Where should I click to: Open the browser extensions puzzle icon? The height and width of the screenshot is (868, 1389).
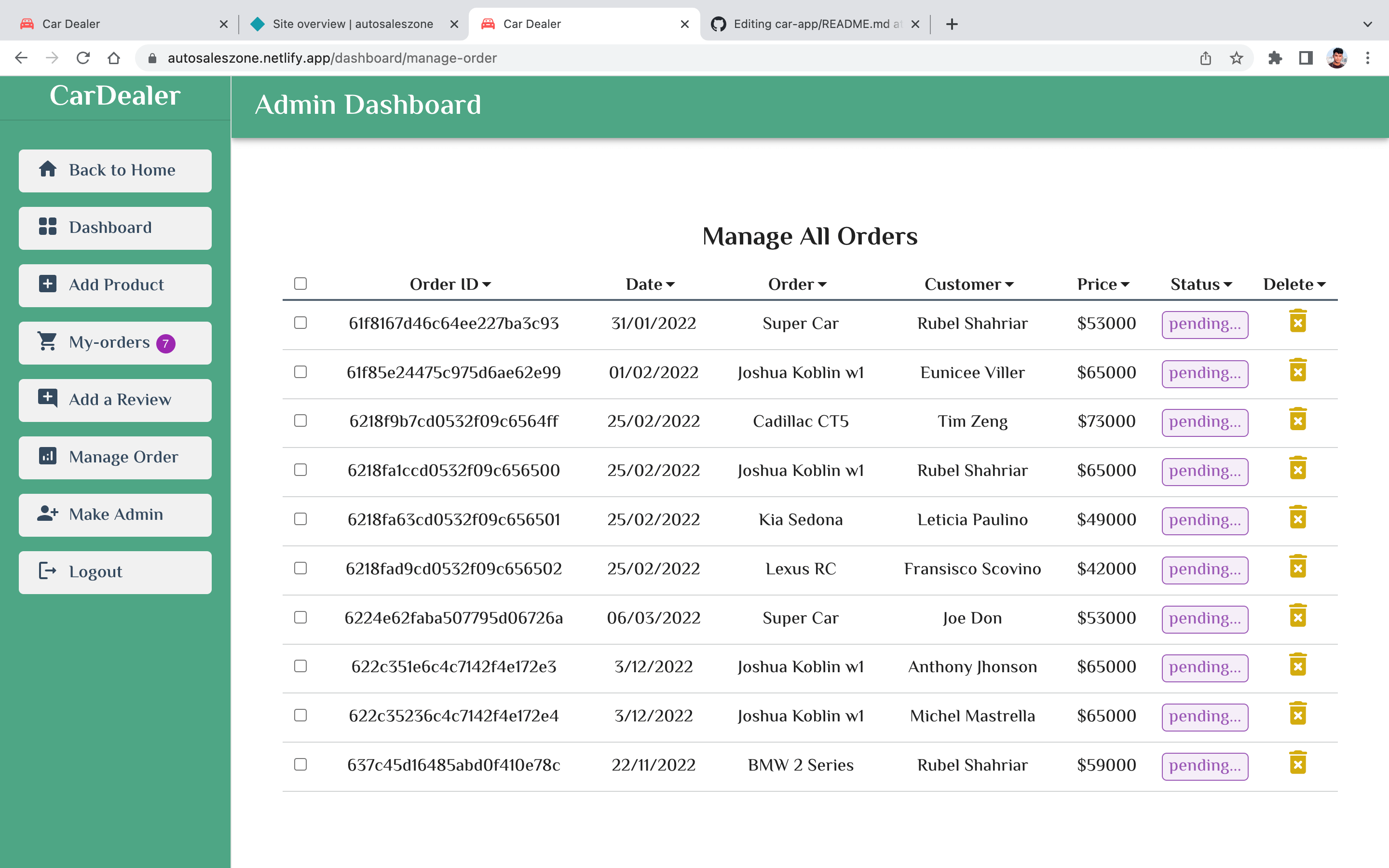tap(1275, 58)
